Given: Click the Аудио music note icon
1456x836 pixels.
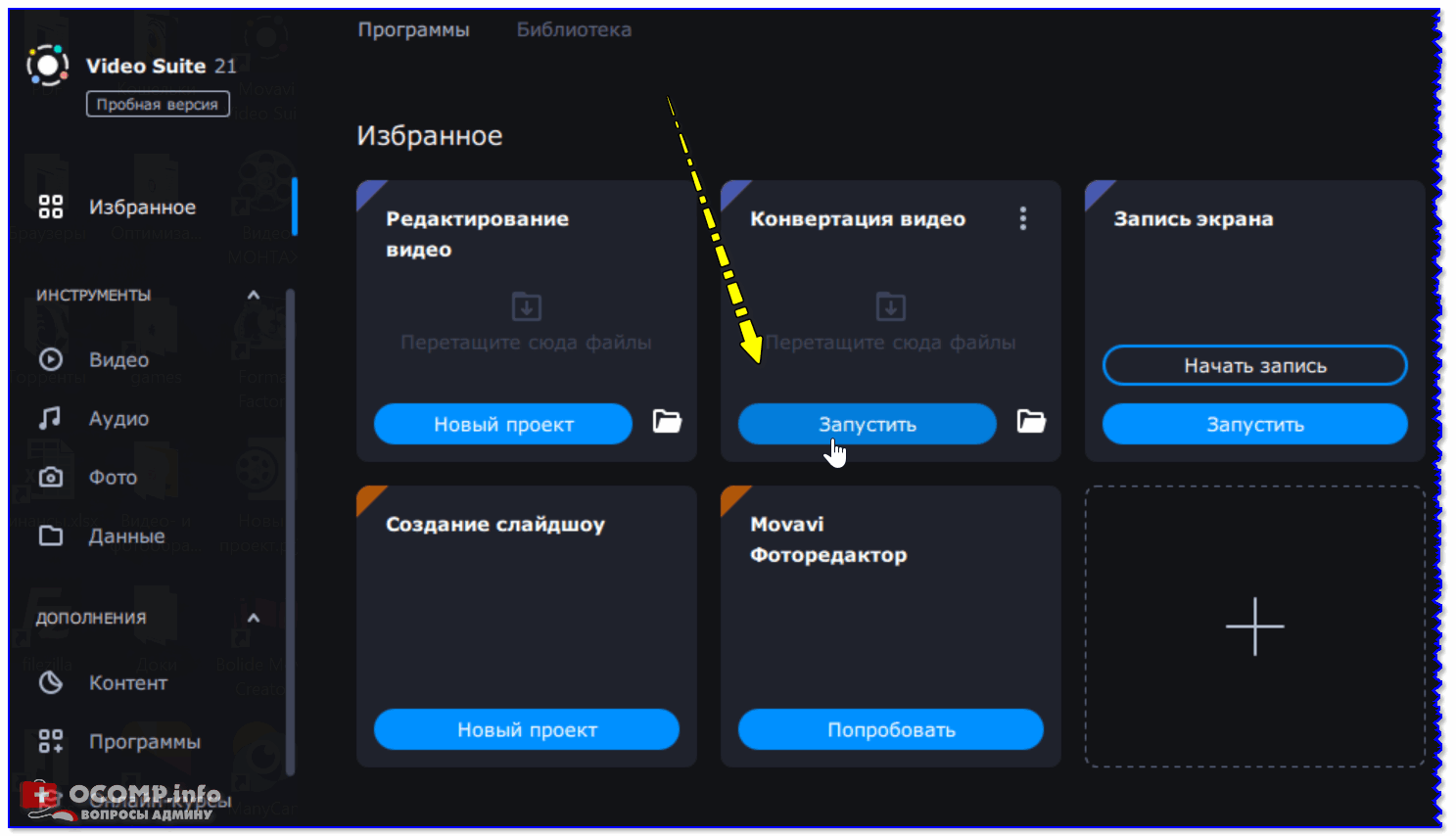Looking at the screenshot, I should click(51, 418).
